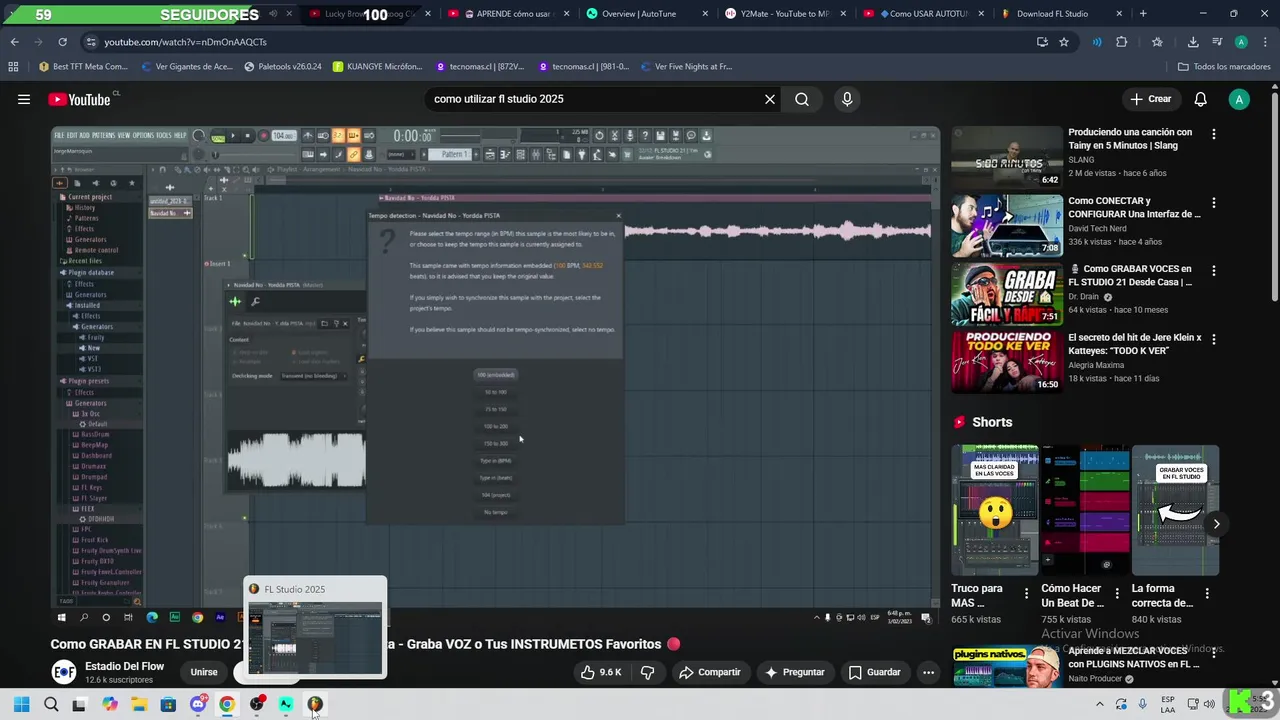The image size is (1280, 720).
Task: Open Chrome profile icon in toolbar
Action: (x=1241, y=42)
